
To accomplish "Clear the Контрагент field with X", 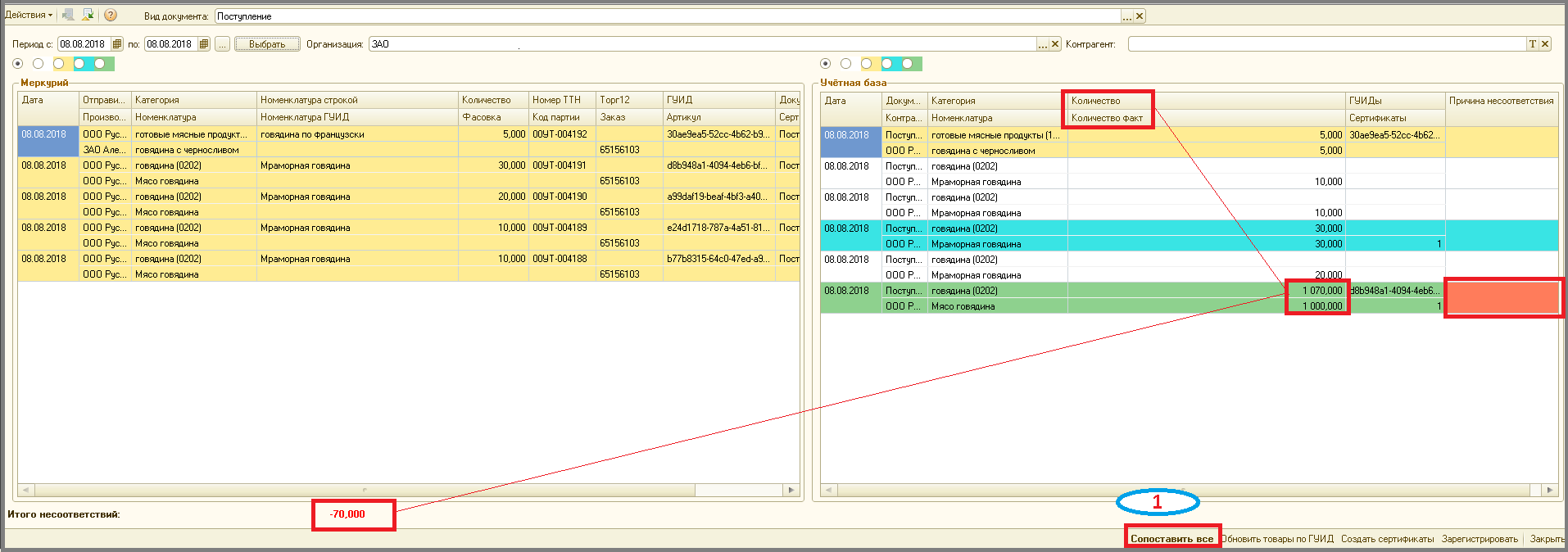I will tap(1545, 44).
